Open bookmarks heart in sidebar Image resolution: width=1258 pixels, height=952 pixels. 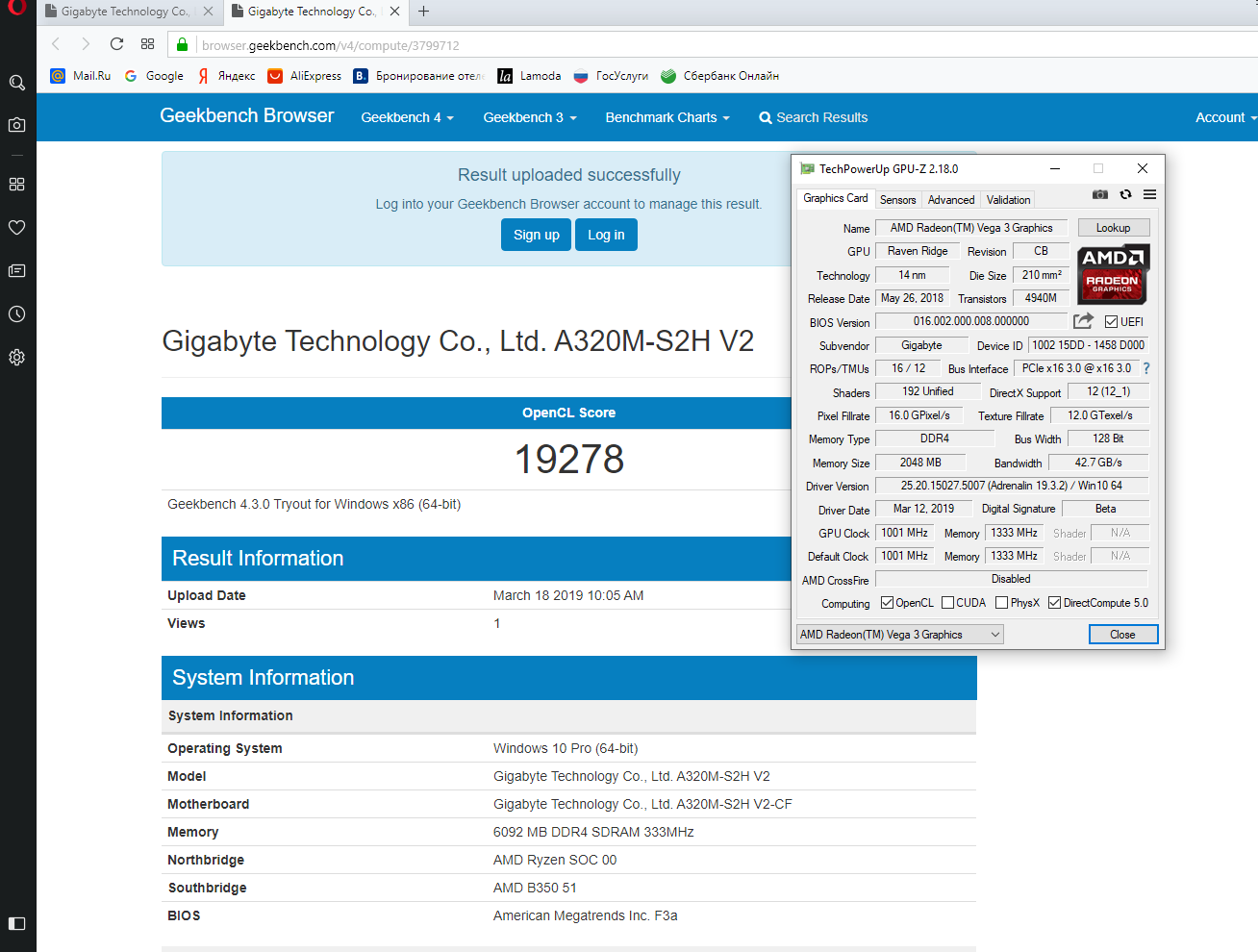(x=17, y=228)
